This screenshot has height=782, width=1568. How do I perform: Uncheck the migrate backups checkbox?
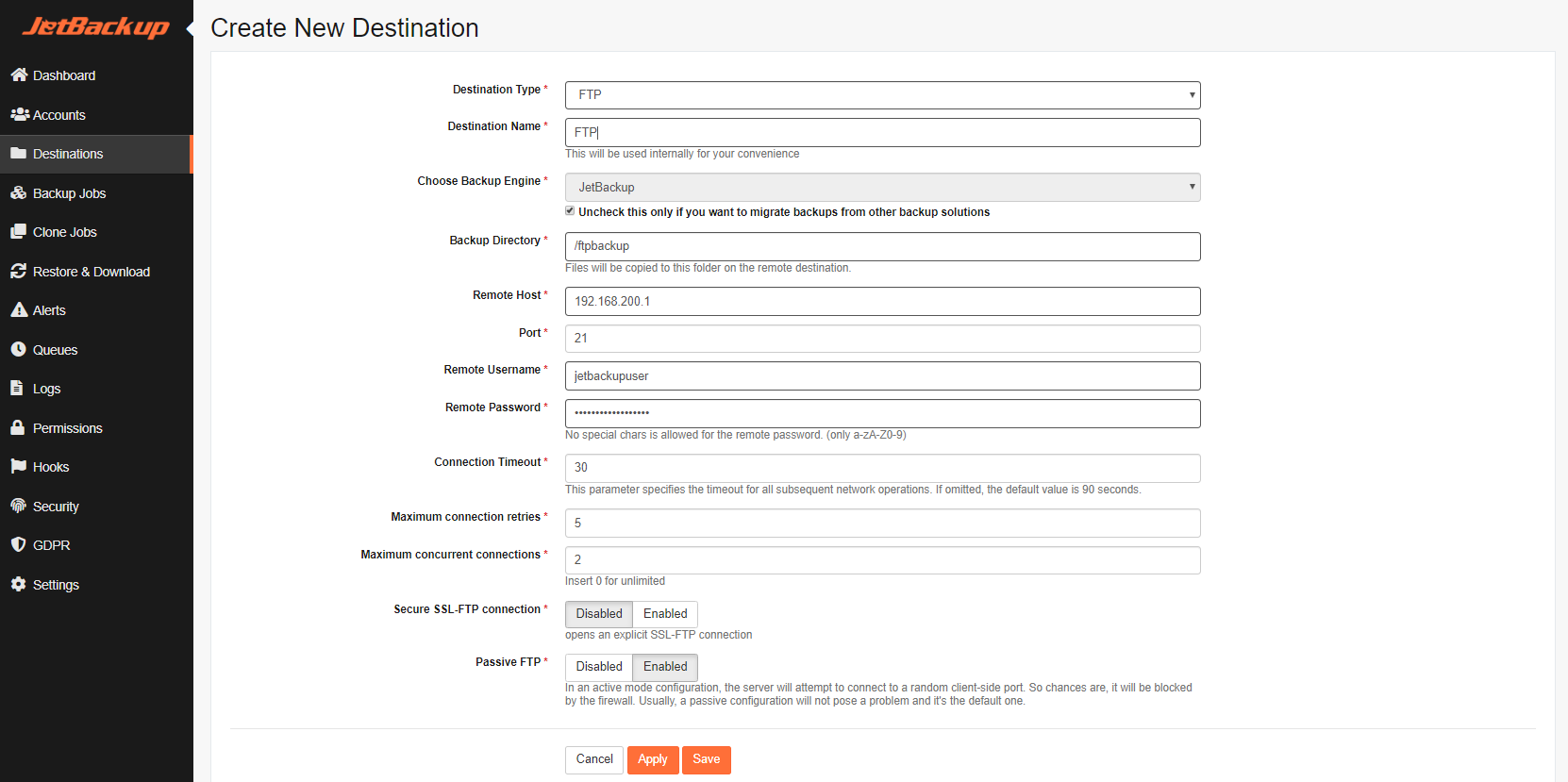pos(570,211)
